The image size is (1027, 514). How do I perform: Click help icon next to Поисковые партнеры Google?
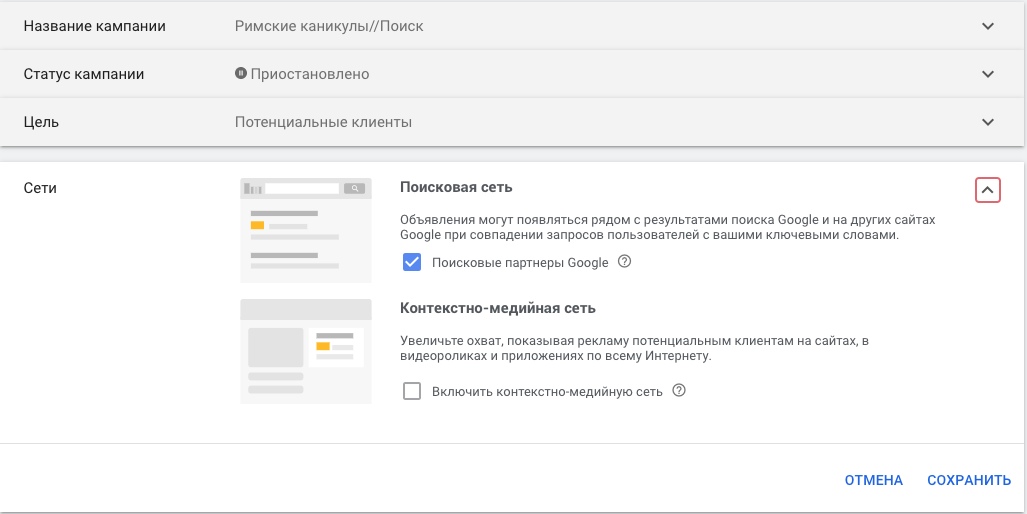click(625, 262)
